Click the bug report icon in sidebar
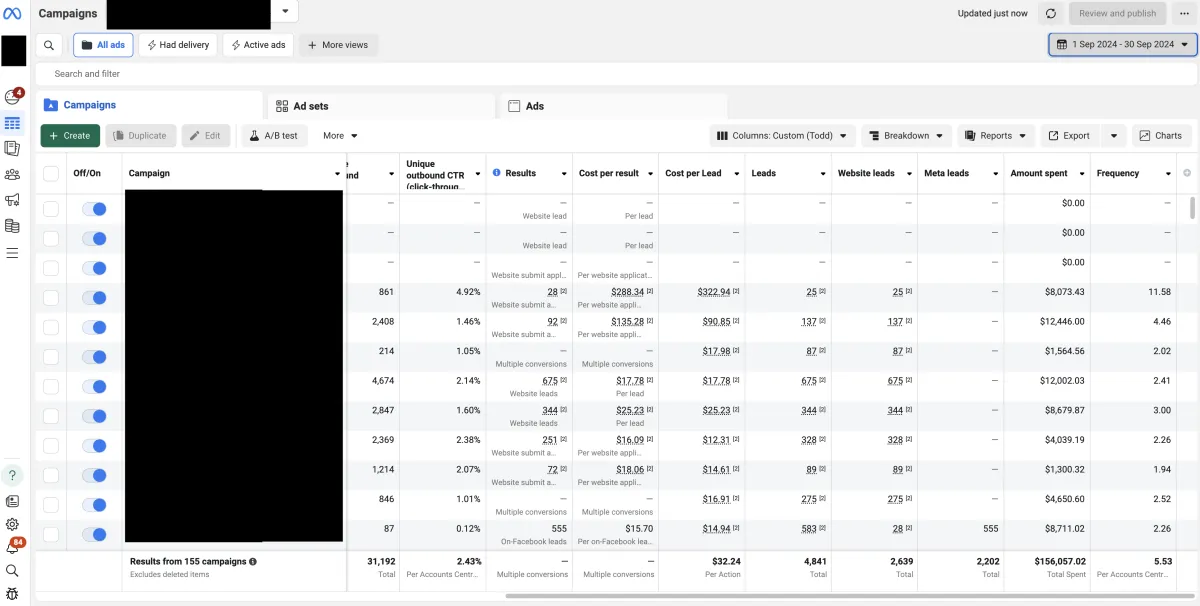 pyautogui.click(x=13, y=594)
